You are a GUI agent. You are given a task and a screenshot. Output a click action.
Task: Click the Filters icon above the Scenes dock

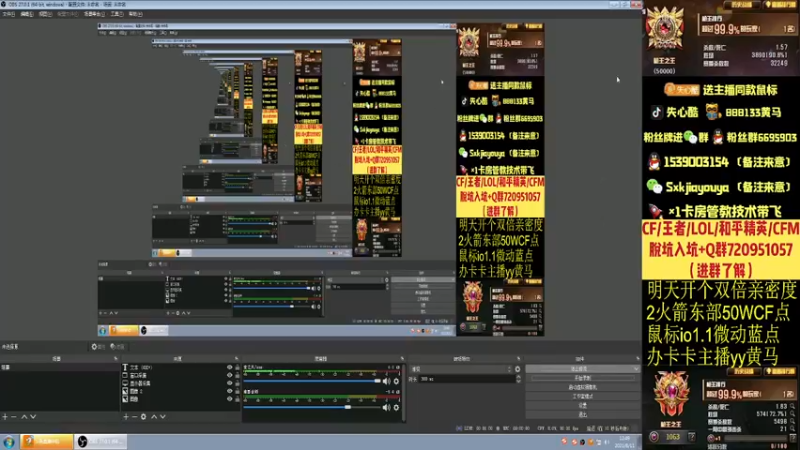click(117, 347)
